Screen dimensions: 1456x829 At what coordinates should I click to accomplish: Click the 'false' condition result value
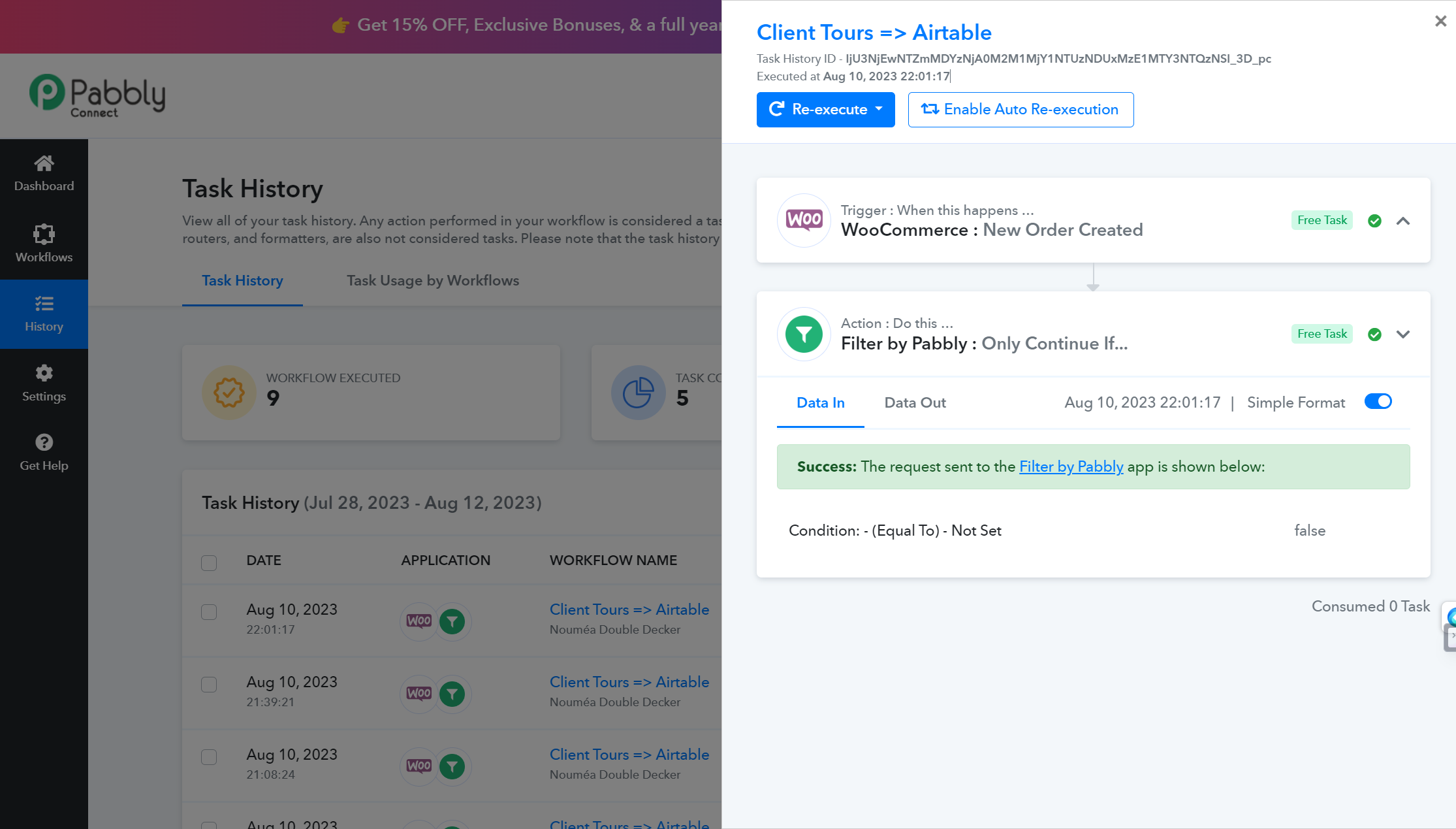[x=1310, y=531]
